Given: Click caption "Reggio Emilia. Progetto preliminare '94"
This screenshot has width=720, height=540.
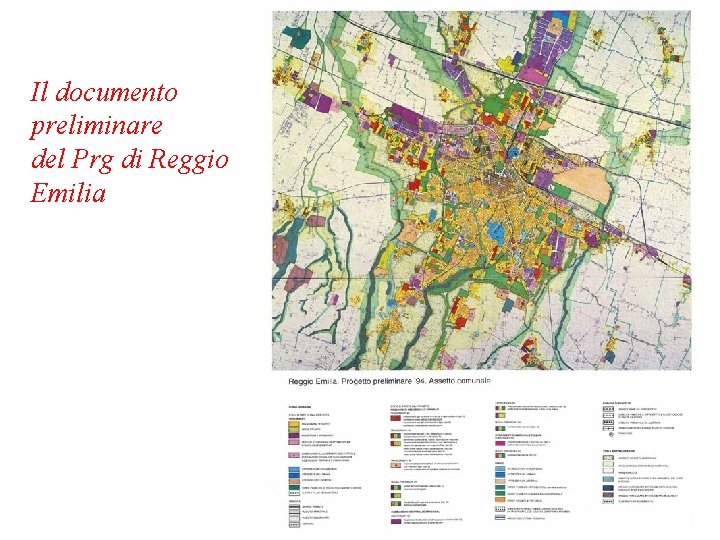Looking at the screenshot, I should [356, 381].
